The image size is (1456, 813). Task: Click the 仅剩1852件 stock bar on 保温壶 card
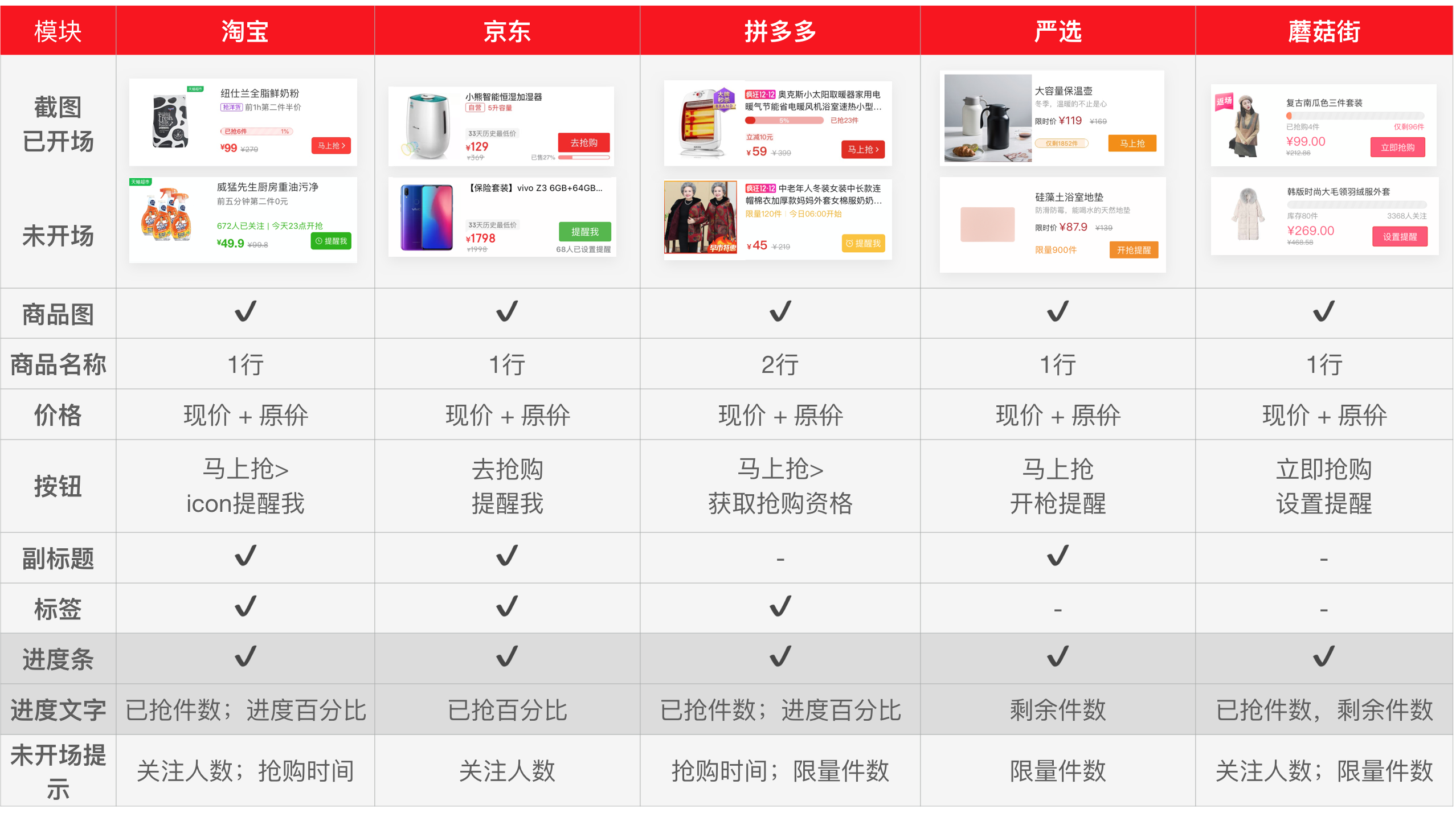(x=1062, y=143)
